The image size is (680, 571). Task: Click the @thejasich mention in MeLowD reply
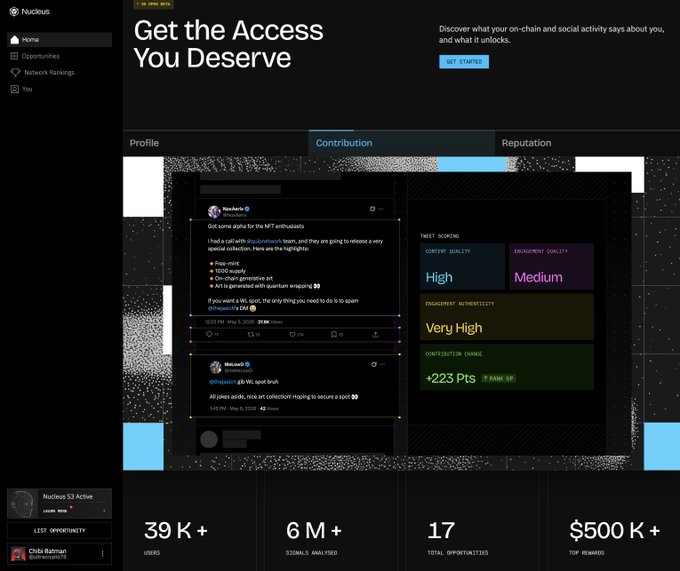223,382
